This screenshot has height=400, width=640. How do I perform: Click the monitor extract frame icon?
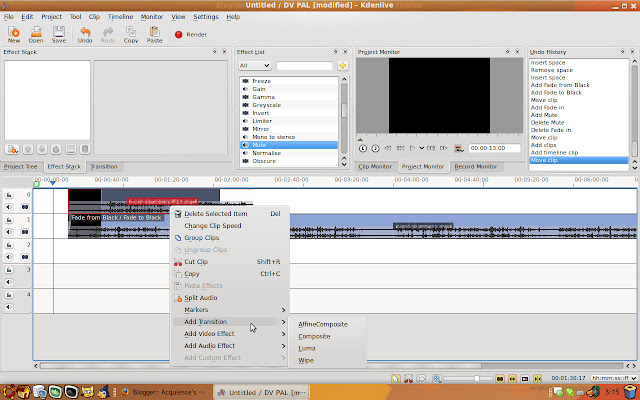pos(459,149)
